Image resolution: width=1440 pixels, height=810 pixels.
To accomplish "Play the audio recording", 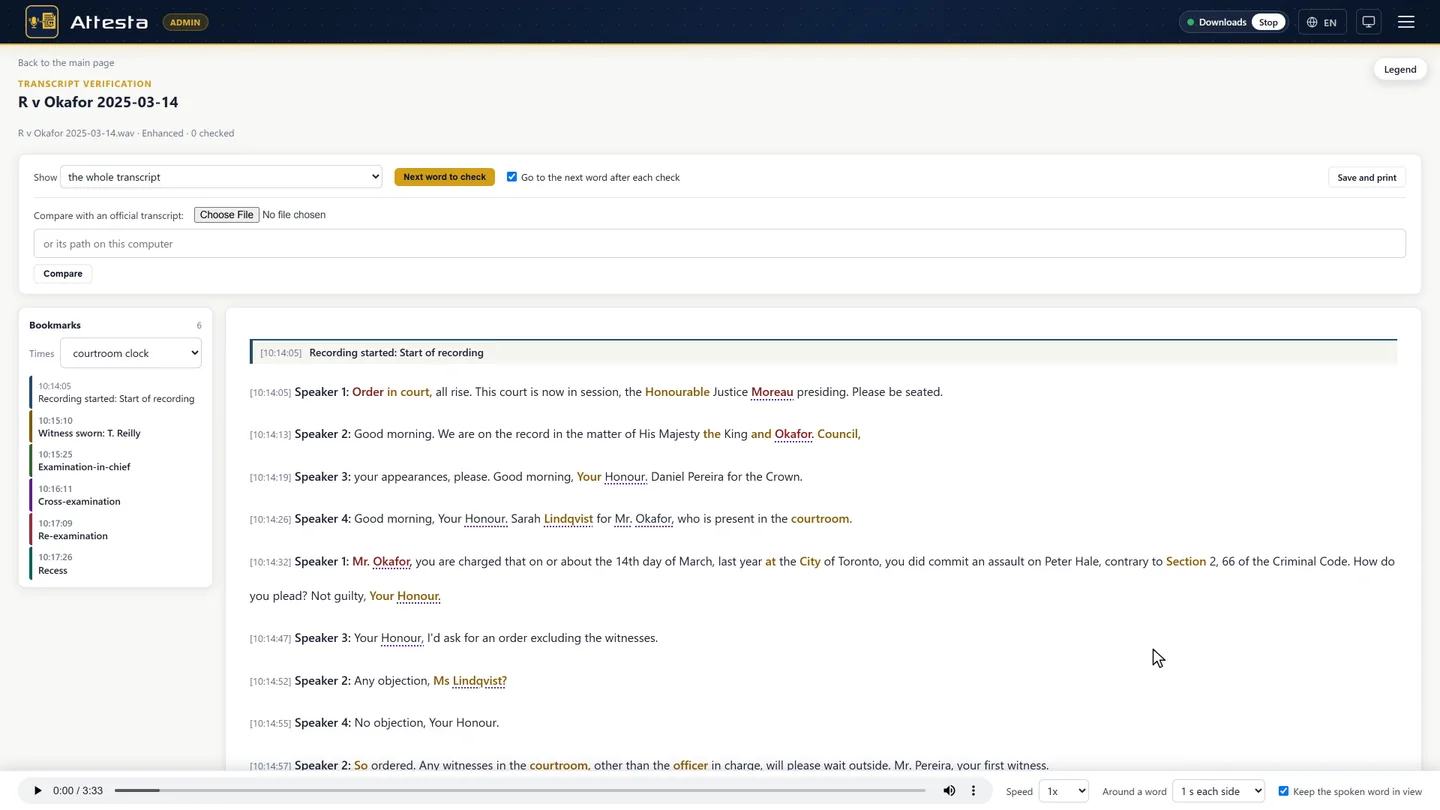I will tap(37, 791).
